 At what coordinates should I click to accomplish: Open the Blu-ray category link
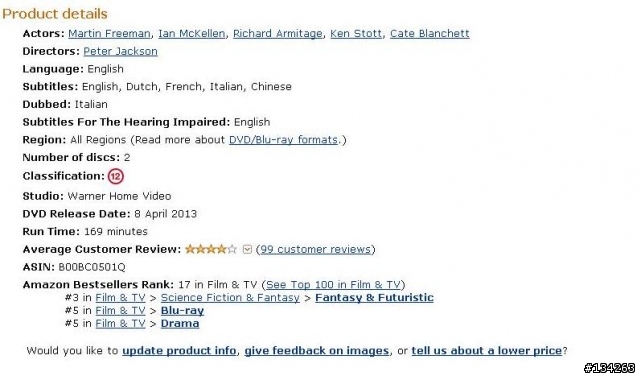[x=182, y=311]
